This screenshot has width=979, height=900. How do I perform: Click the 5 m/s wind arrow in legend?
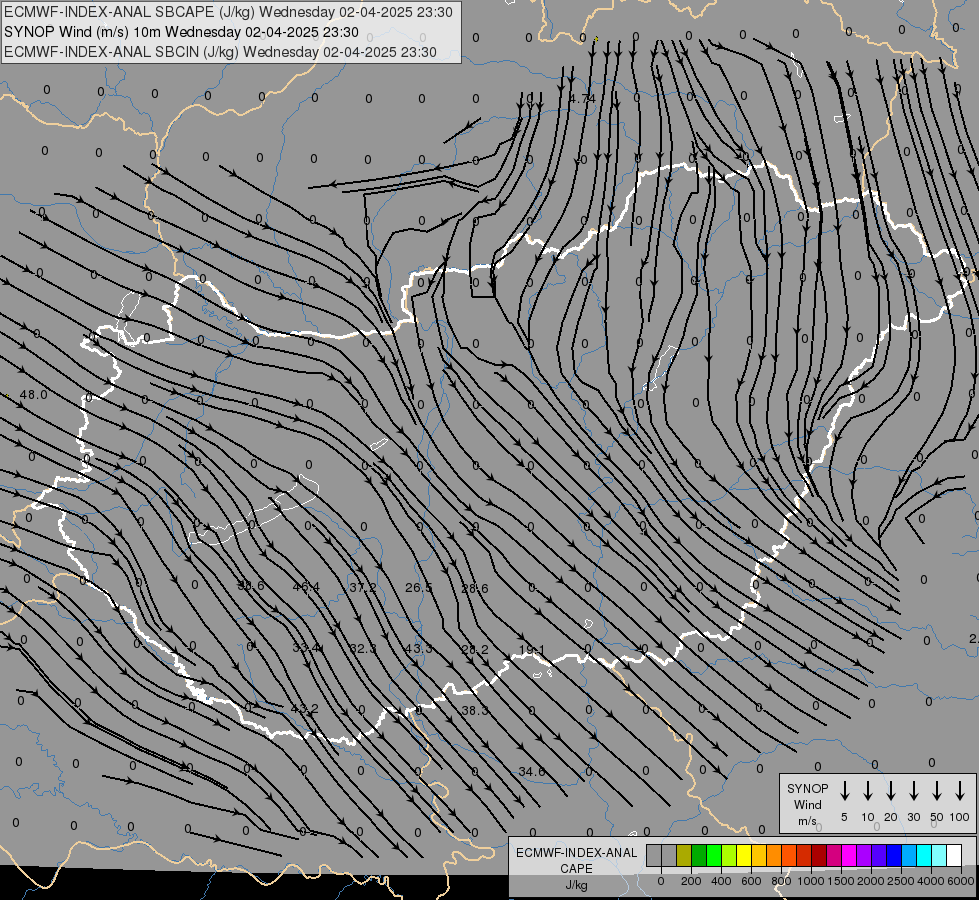(x=844, y=791)
